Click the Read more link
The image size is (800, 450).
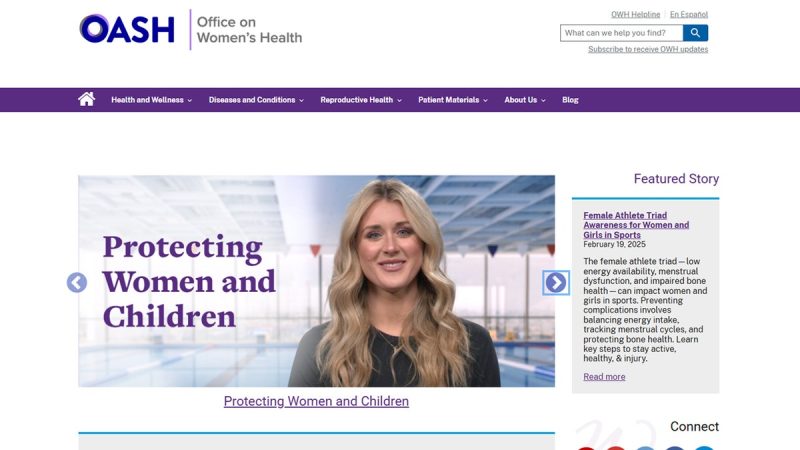pyautogui.click(x=604, y=377)
